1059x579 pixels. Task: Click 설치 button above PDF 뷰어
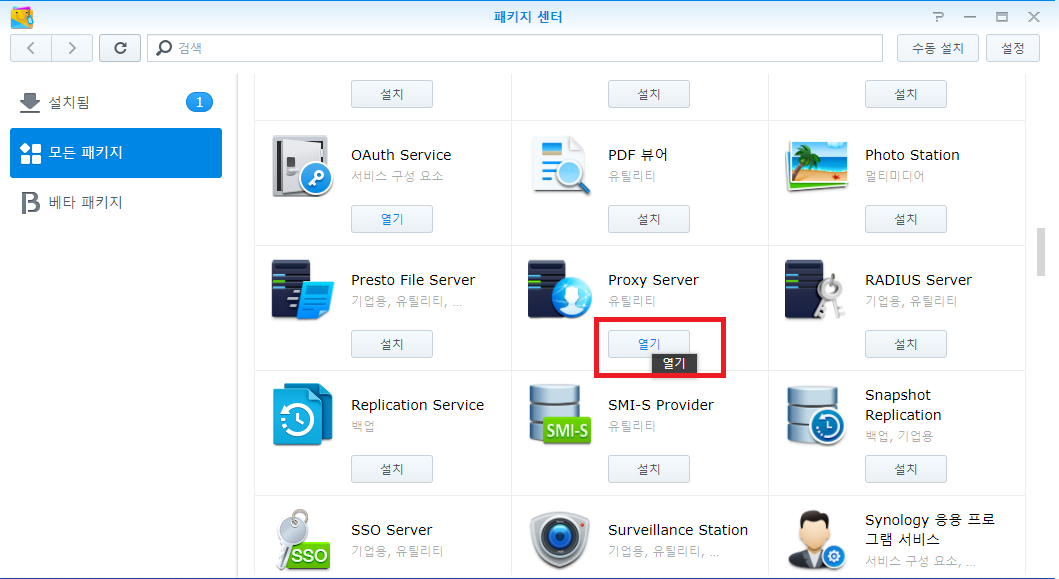[649, 94]
